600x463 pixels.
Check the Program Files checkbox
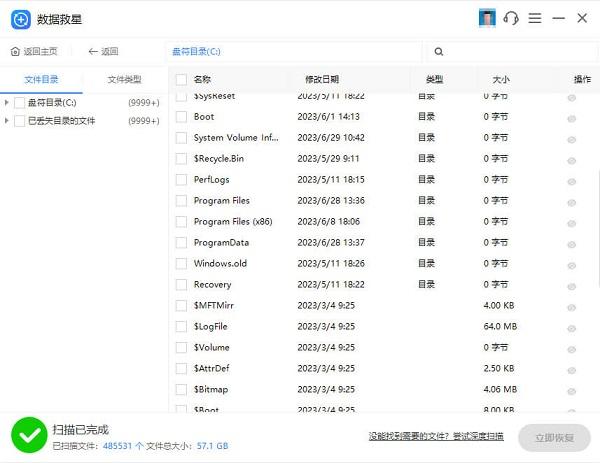click(181, 201)
